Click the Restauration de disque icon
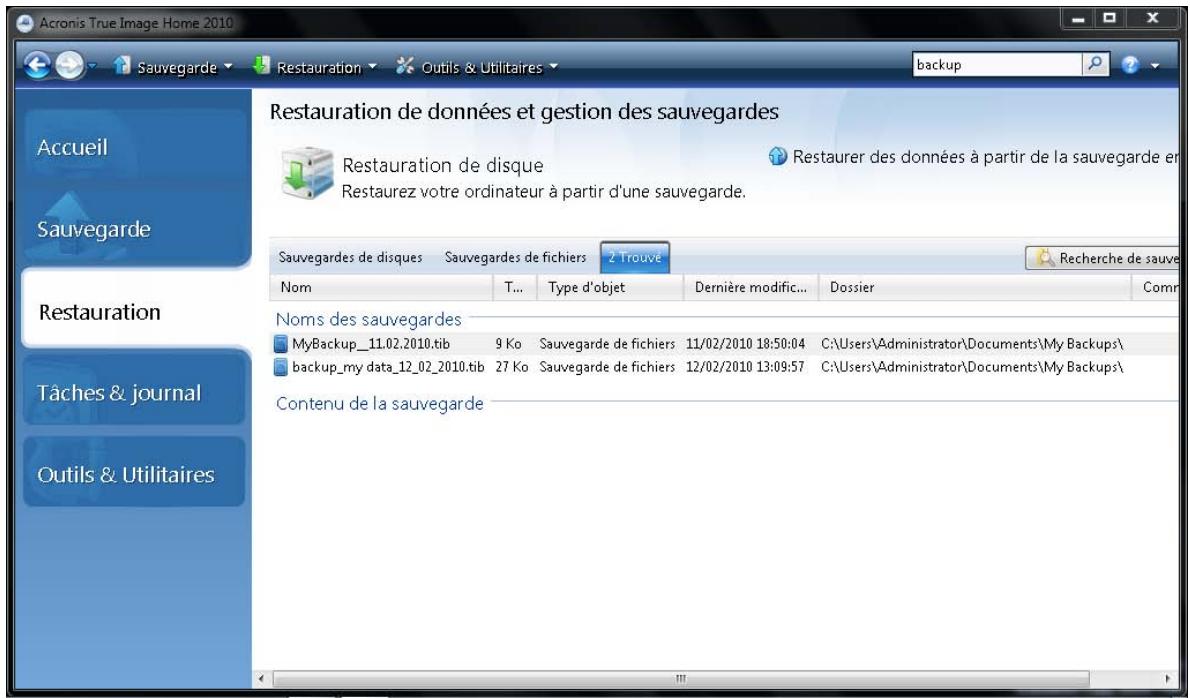Viewport: 1190px width, 698px height. click(307, 173)
